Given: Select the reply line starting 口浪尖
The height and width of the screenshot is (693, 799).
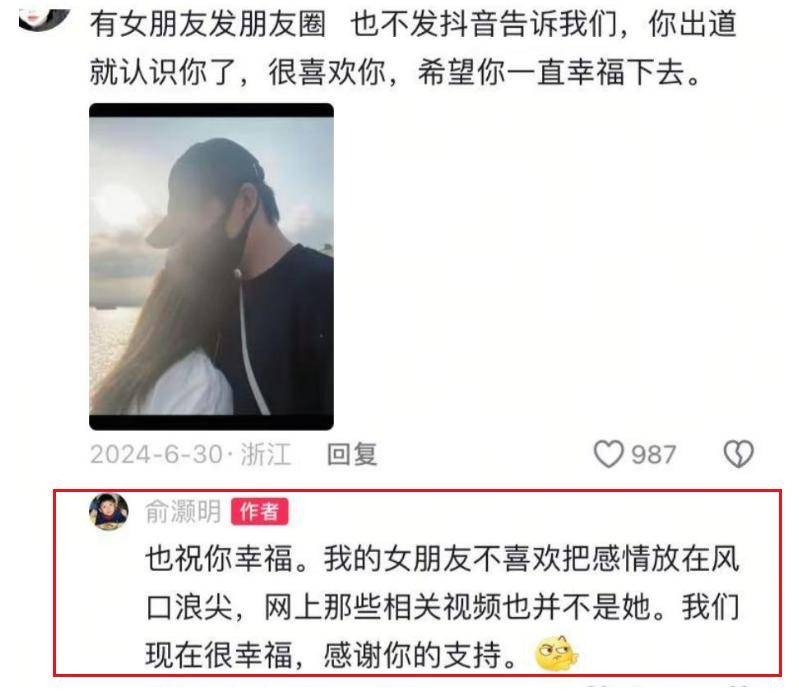Looking at the screenshot, I should (x=442, y=606).
